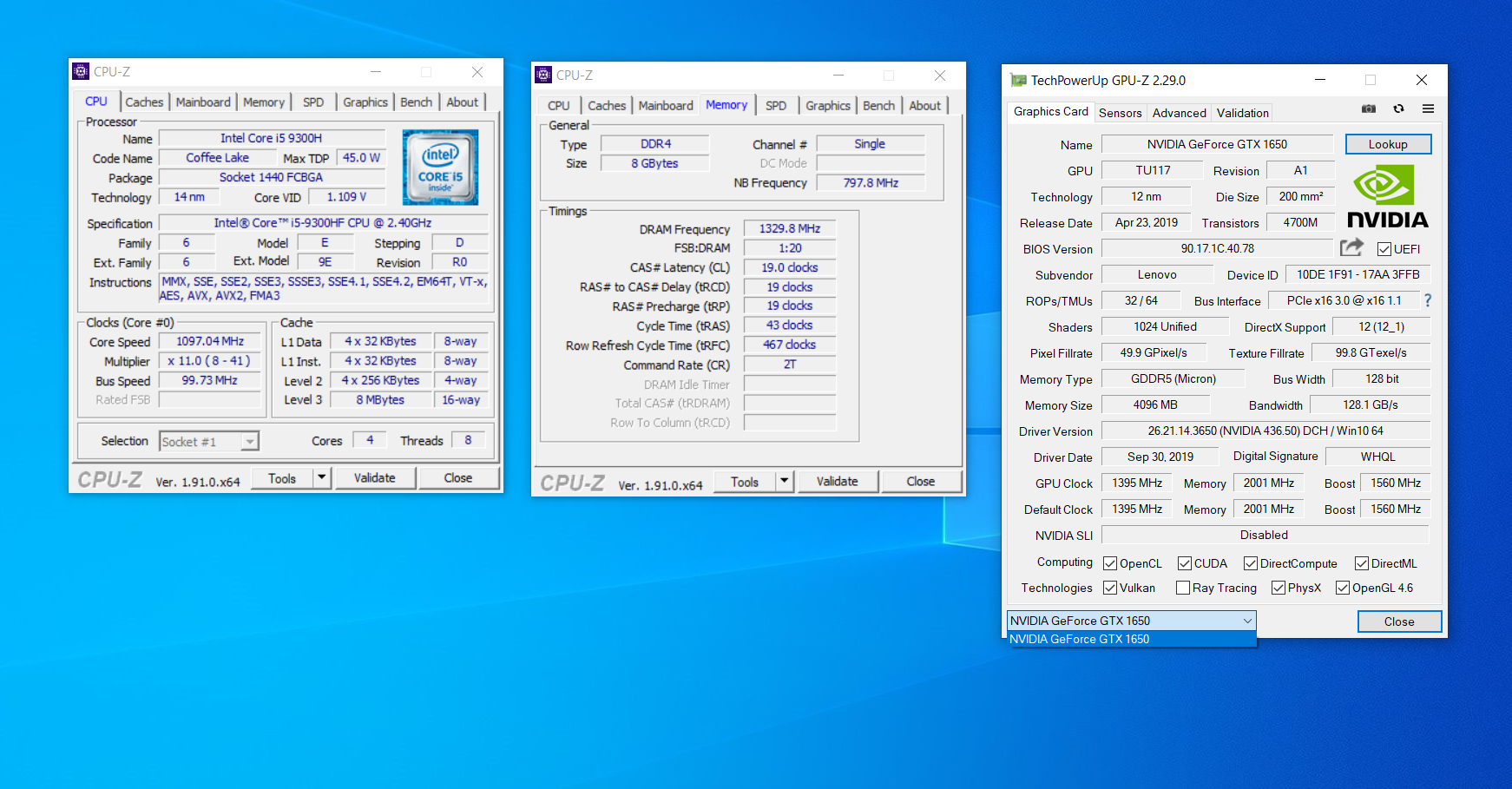The height and width of the screenshot is (789, 1512).
Task: Switch to the Validation tab in GPU-Z
Action: point(1242,113)
